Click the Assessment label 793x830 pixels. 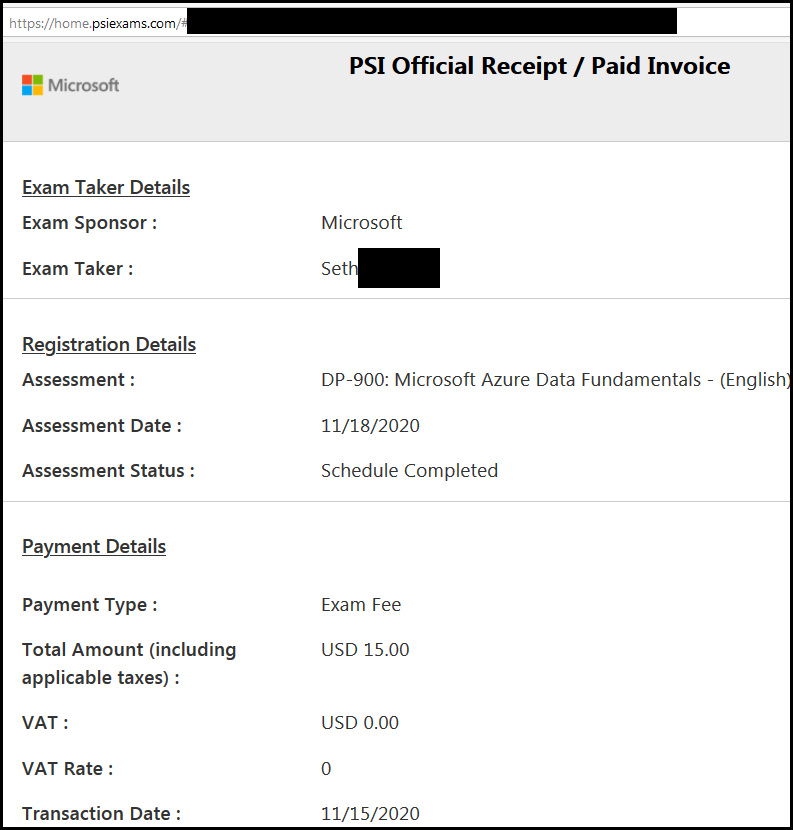click(x=78, y=380)
